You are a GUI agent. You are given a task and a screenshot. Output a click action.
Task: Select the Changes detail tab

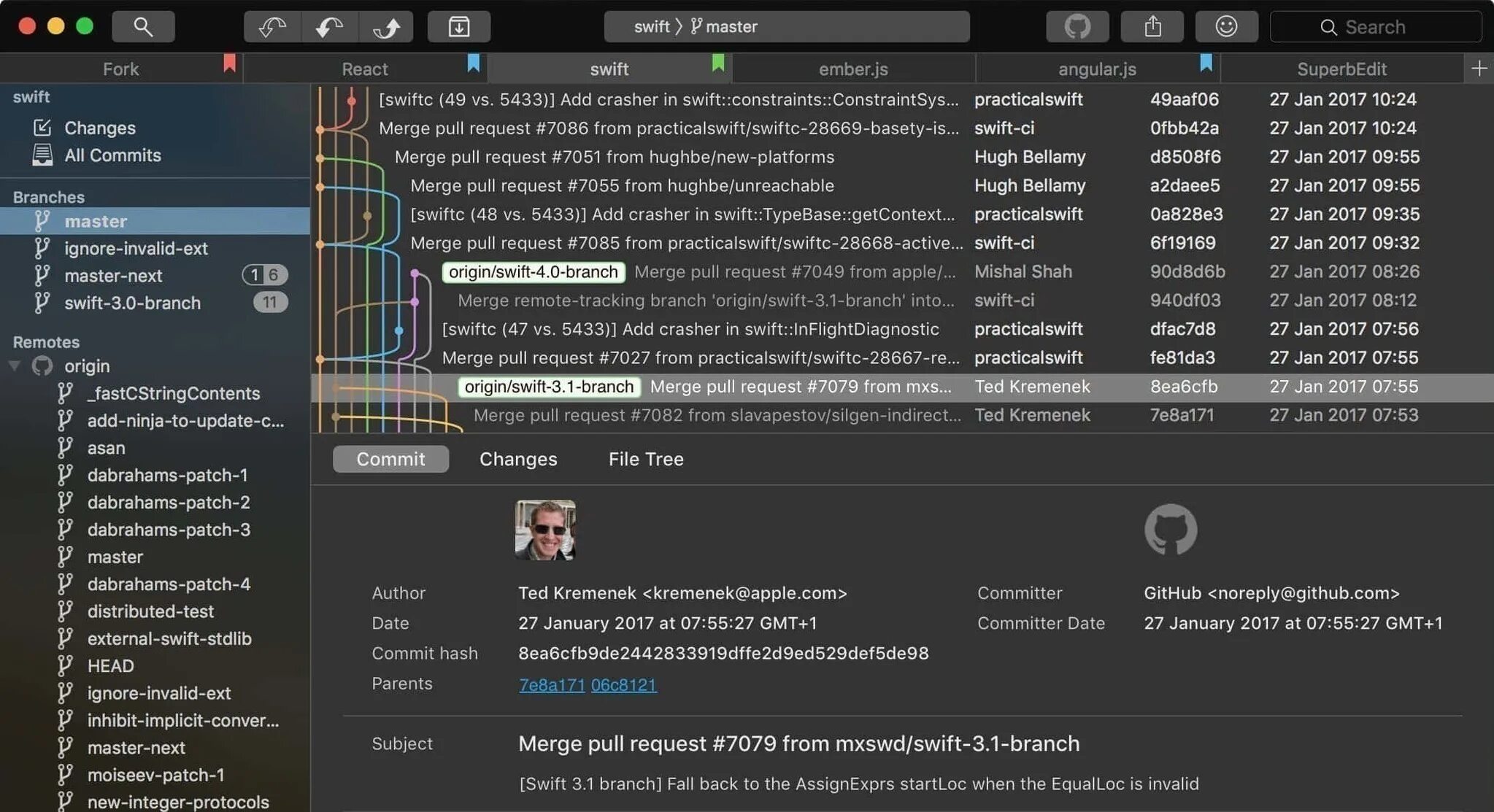click(517, 459)
